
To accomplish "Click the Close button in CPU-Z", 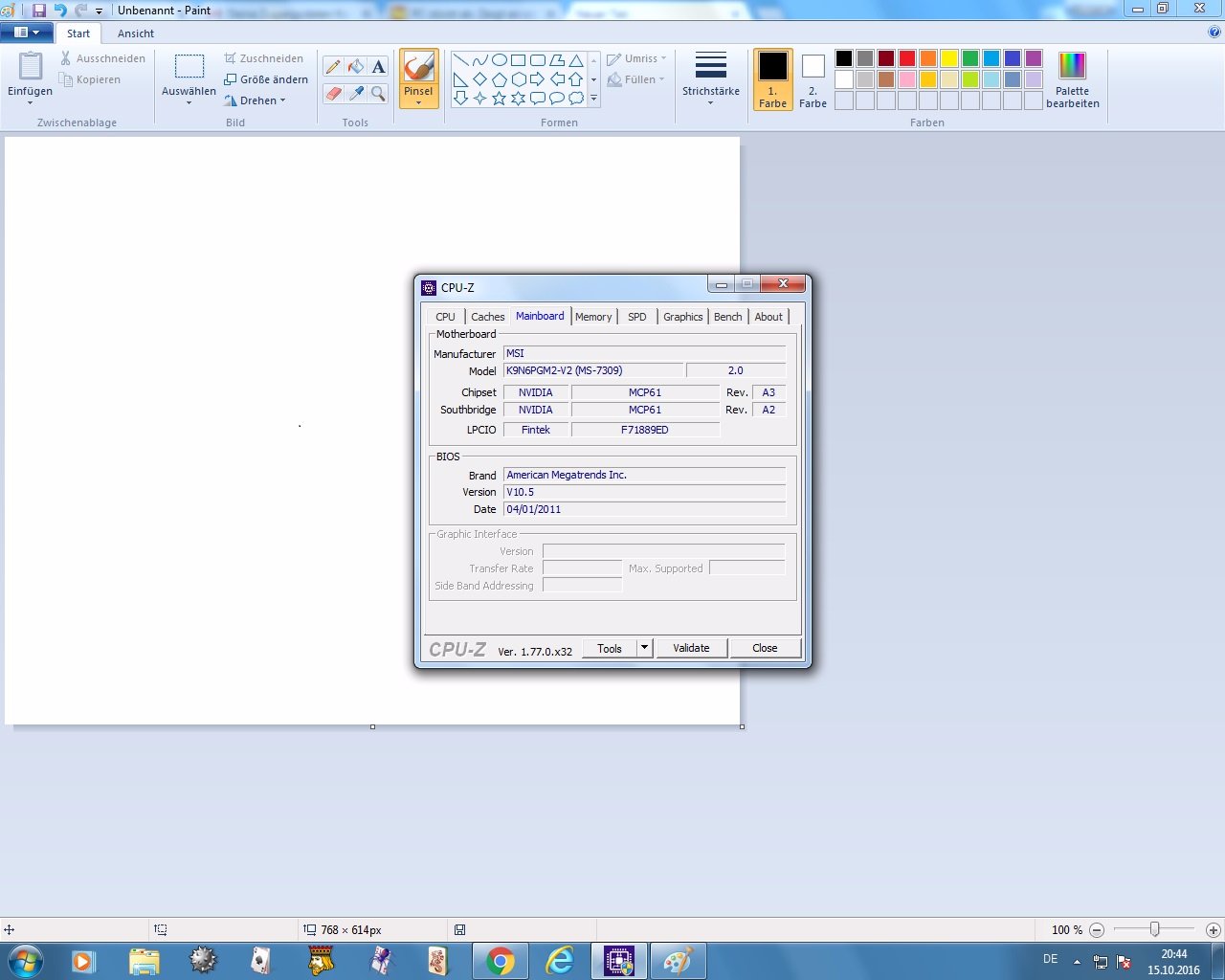I will 765,648.
